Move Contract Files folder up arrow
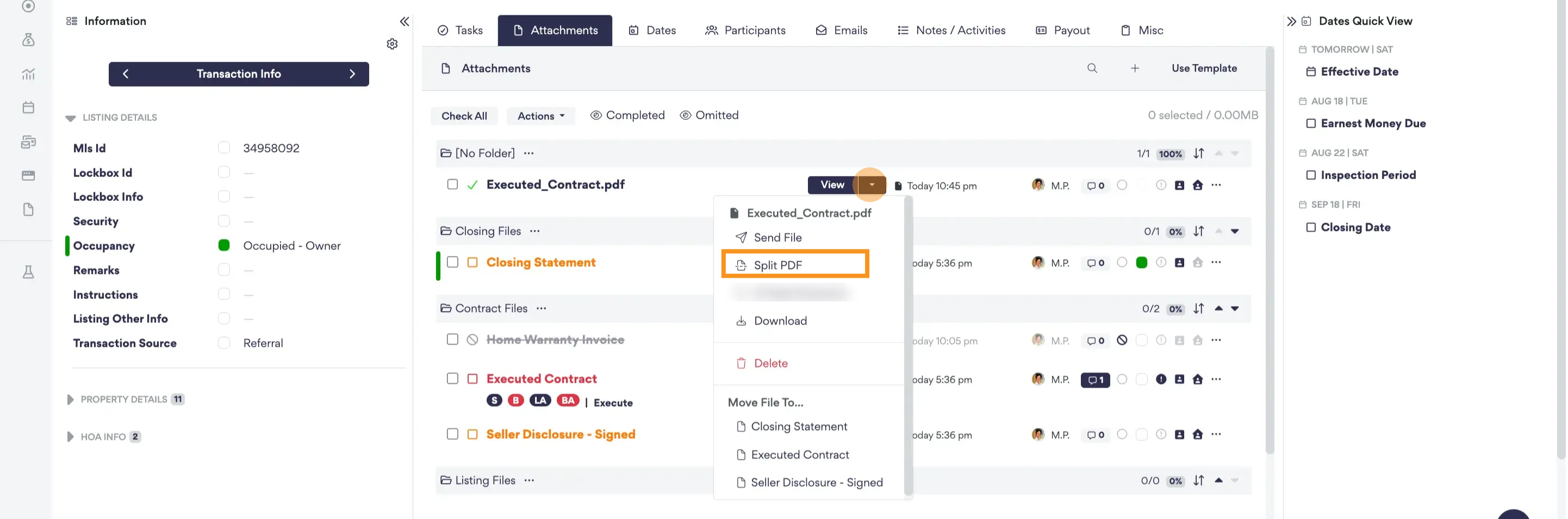The image size is (1568, 519). click(1218, 308)
